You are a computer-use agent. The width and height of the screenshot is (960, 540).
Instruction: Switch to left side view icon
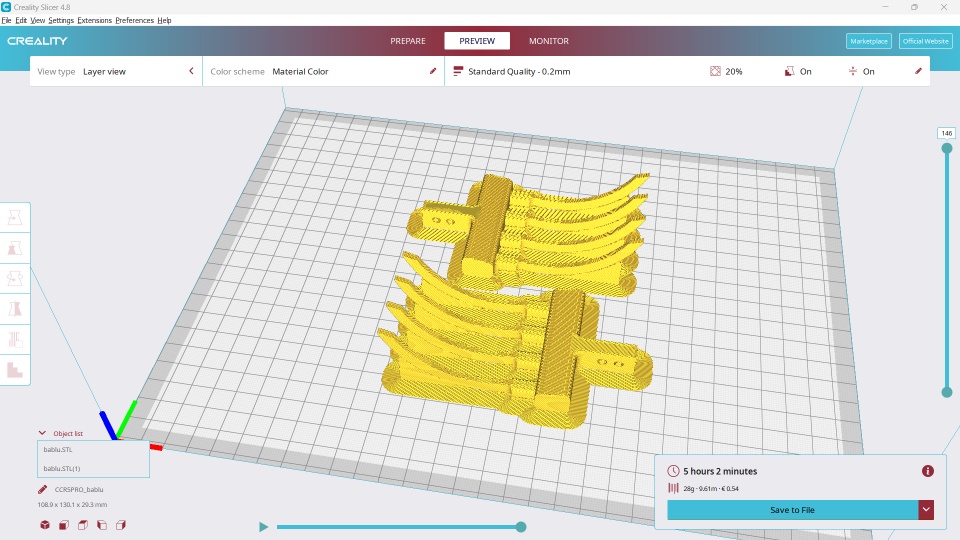102,525
